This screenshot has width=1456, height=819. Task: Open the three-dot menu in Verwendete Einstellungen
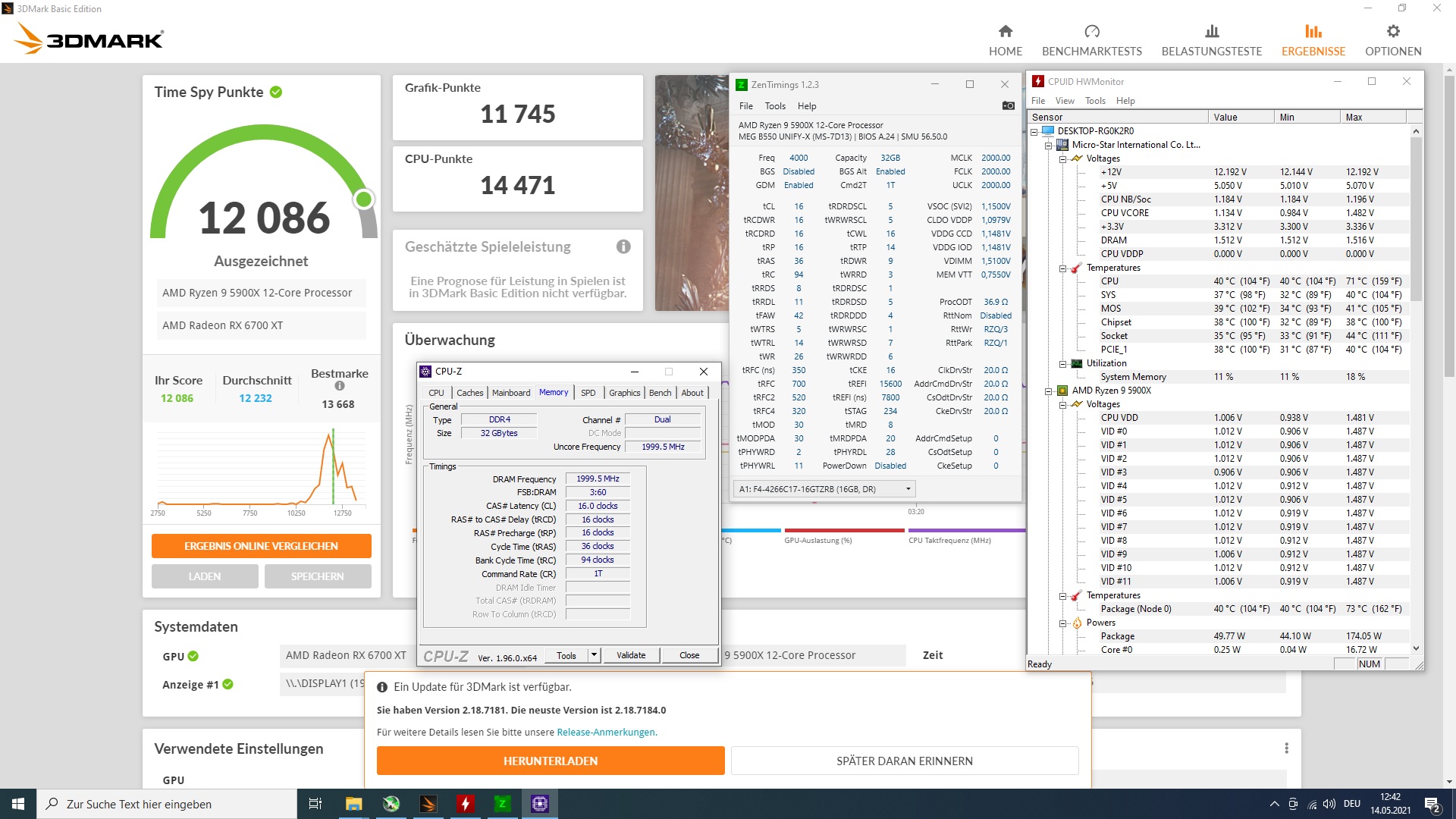pos(1286,748)
